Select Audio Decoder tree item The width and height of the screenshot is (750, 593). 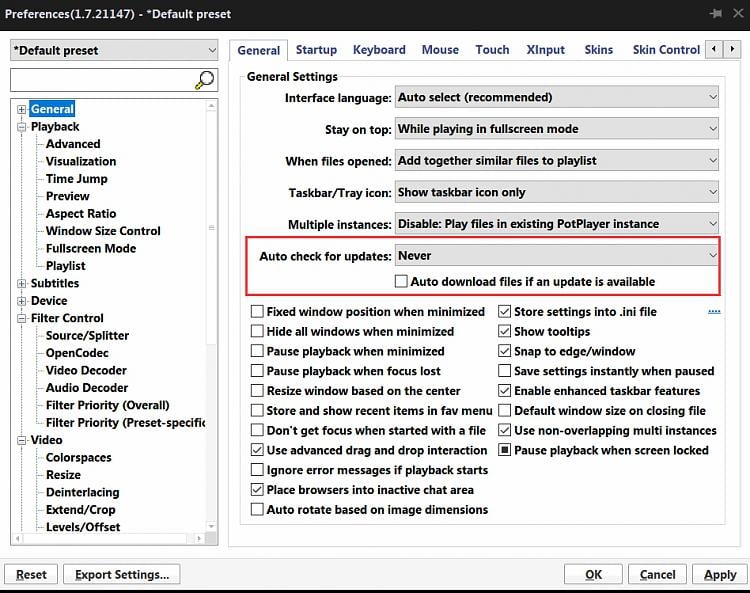point(87,388)
